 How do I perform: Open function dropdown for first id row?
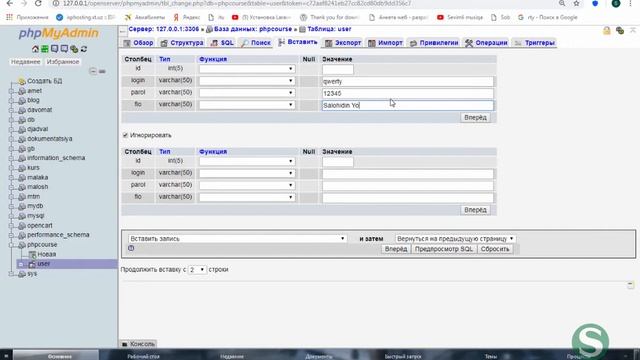coord(247,69)
